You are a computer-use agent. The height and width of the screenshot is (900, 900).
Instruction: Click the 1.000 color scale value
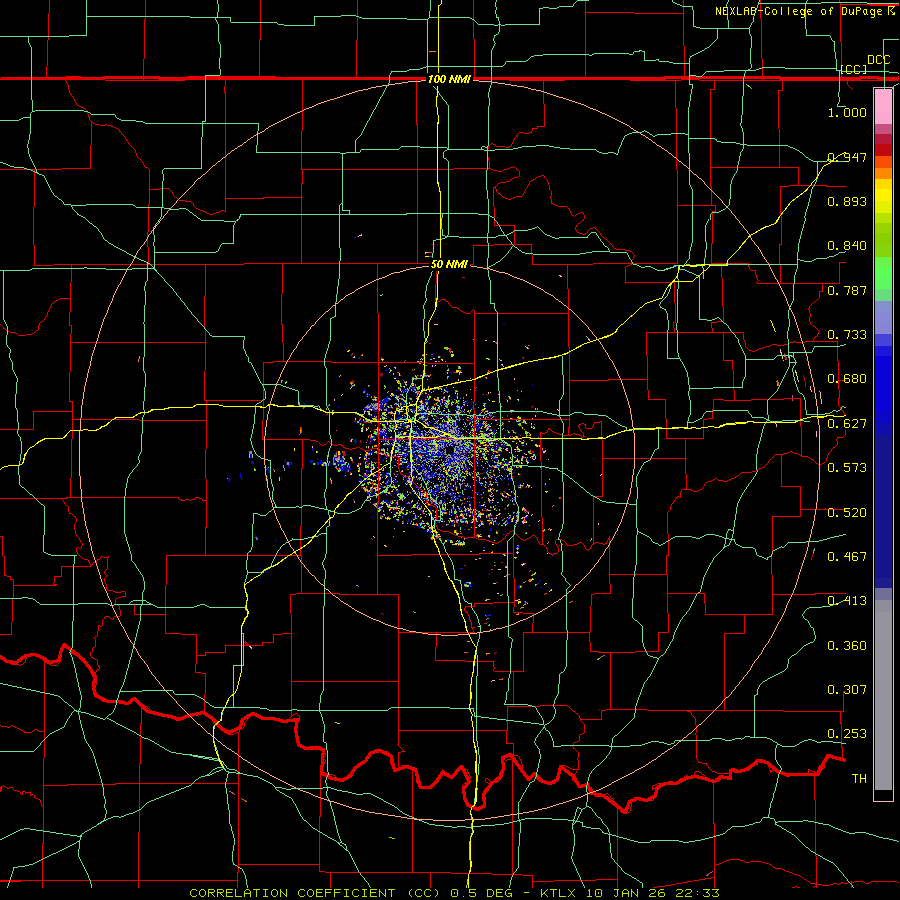pos(847,112)
